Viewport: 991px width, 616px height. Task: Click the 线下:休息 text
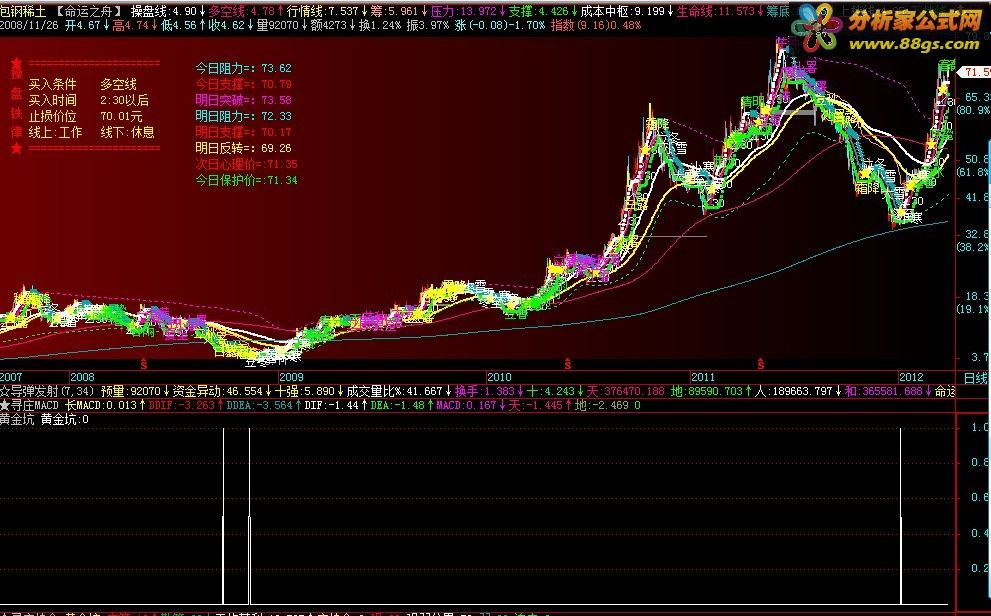click(x=127, y=132)
